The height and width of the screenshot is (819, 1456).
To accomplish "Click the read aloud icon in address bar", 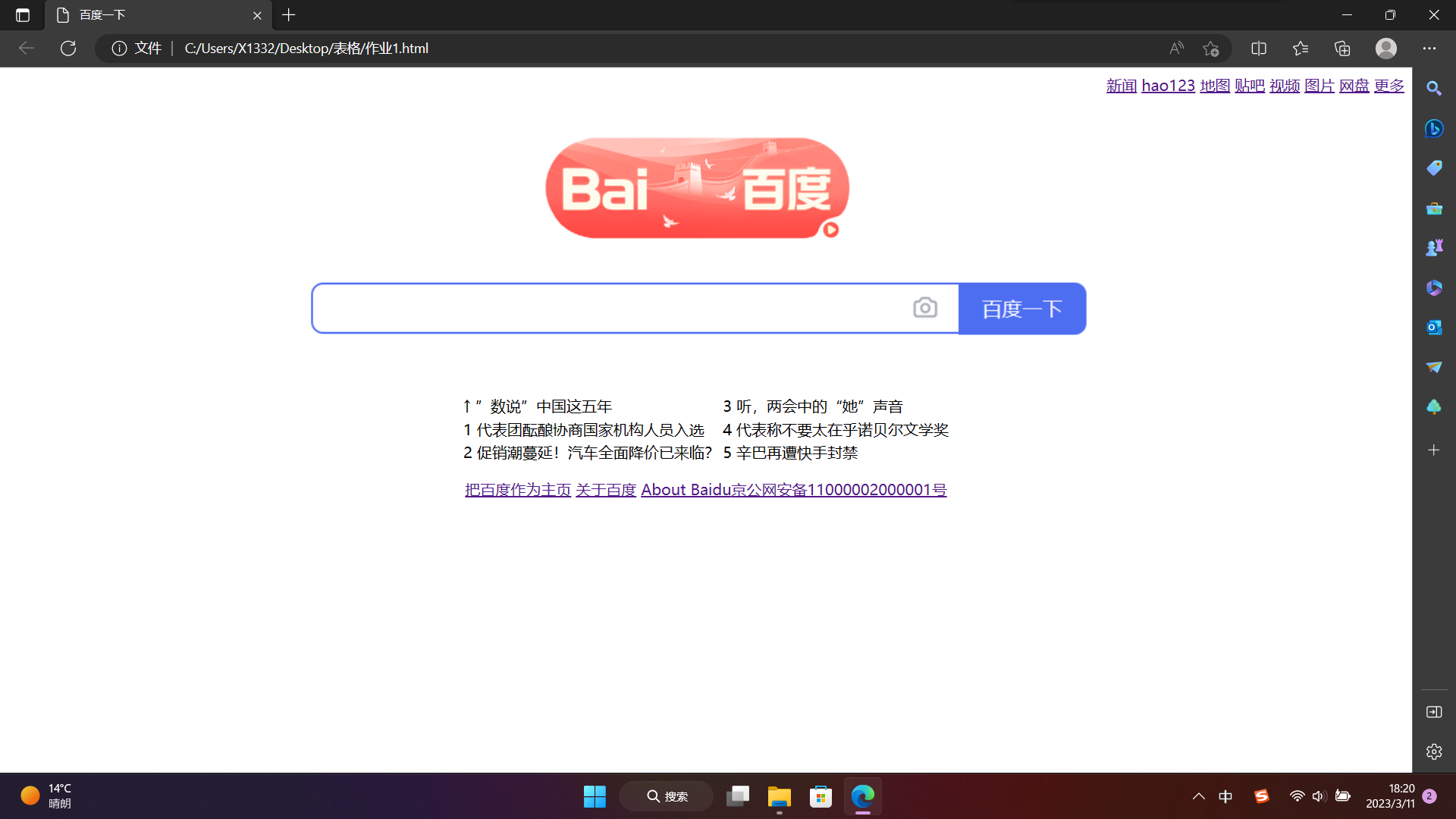I will 1176,49.
